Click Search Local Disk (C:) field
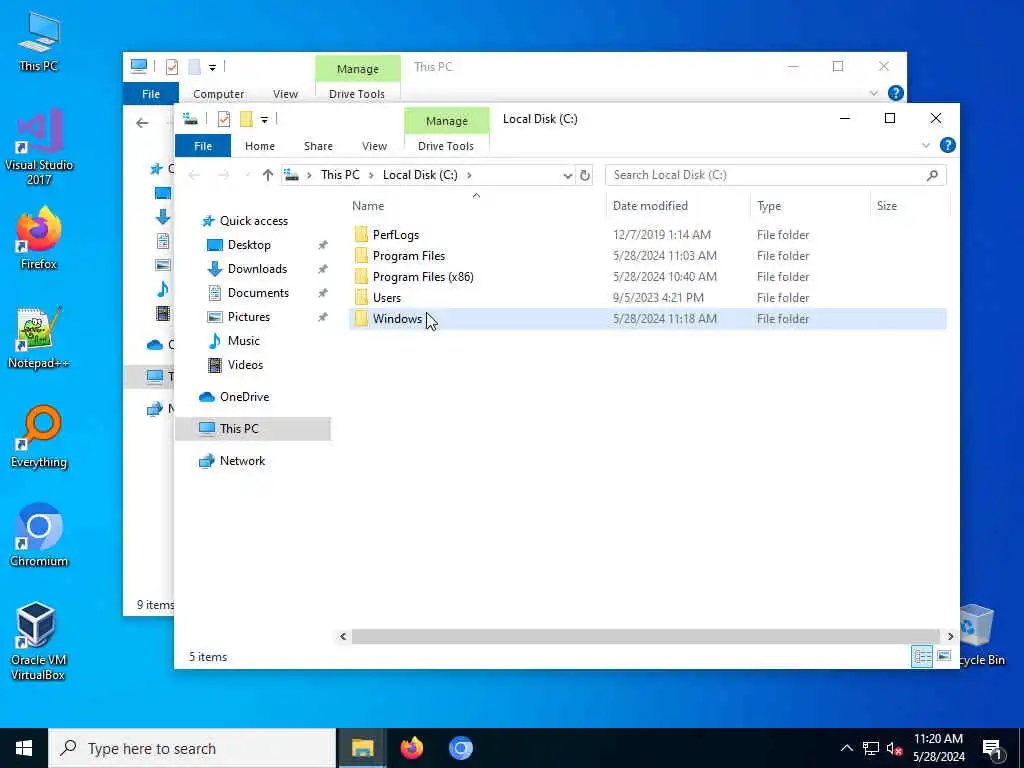The image size is (1024, 768). [775, 175]
